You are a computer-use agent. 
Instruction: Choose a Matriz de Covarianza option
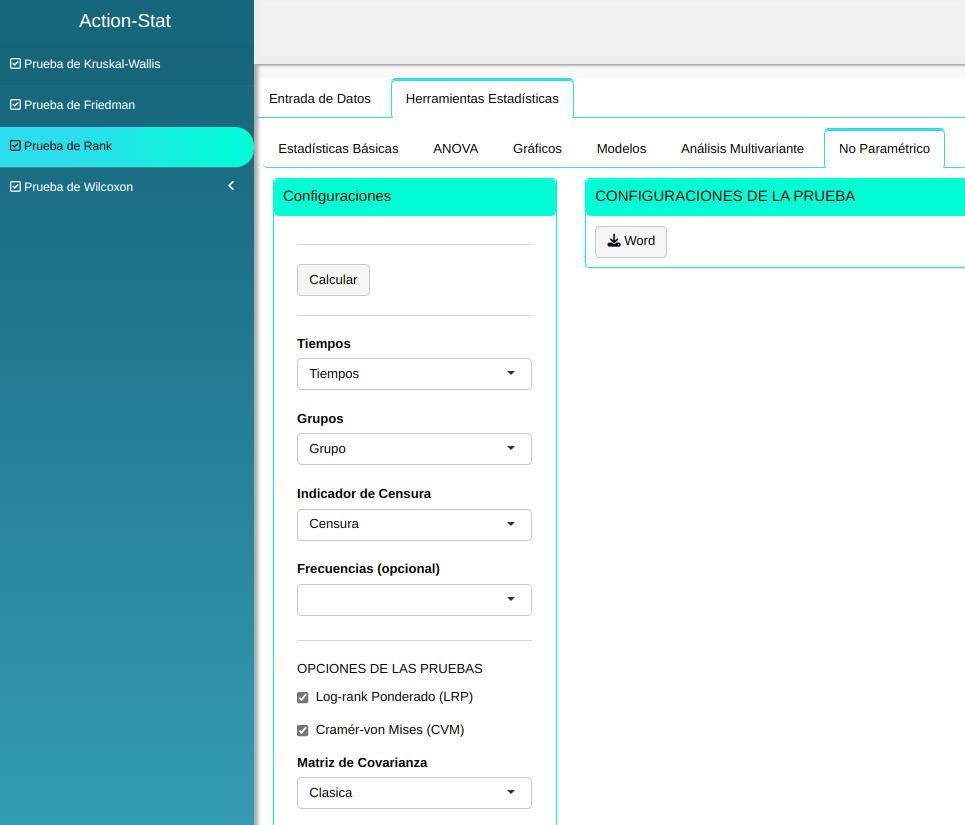(x=414, y=793)
